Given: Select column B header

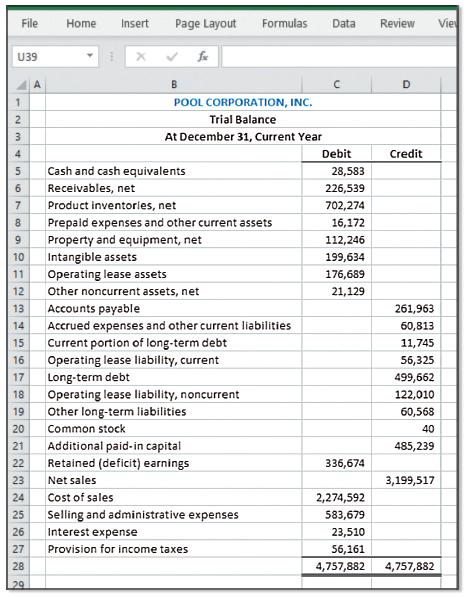Looking at the screenshot, I should point(174,85).
